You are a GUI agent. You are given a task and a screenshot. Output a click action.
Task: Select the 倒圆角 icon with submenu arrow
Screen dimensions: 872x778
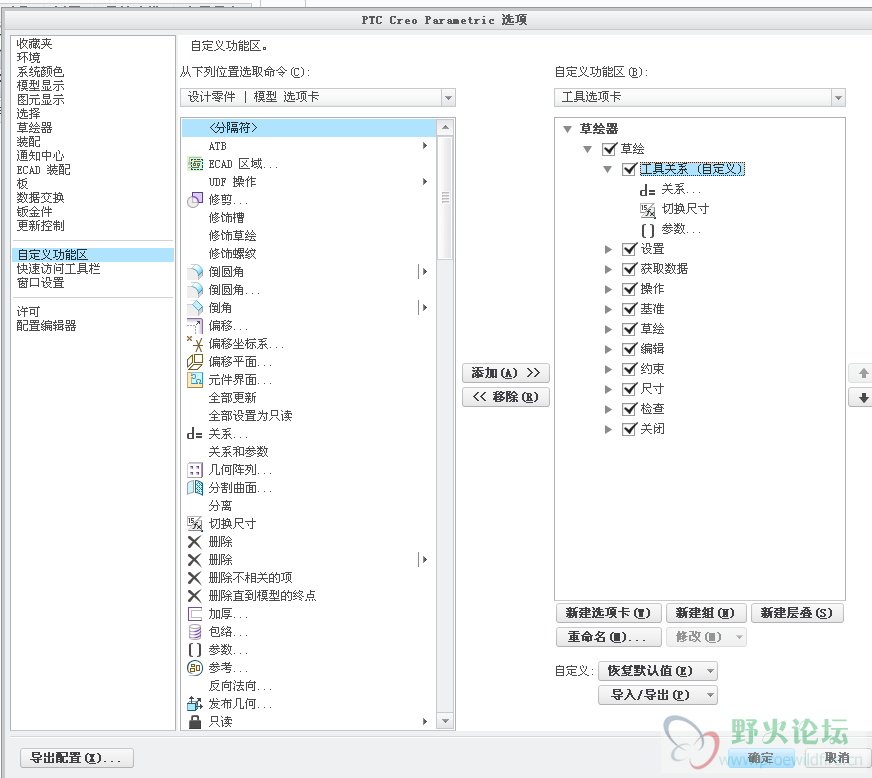click(195, 272)
